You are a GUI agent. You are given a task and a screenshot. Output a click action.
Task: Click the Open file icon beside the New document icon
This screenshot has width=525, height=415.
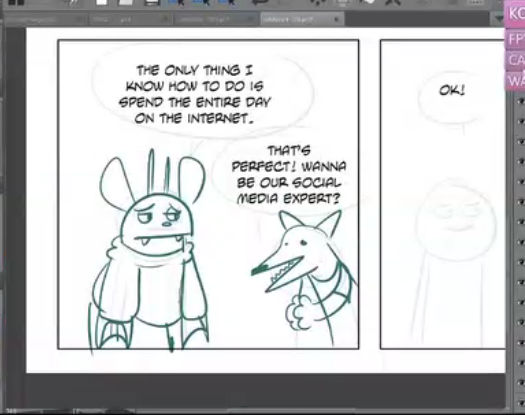pyautogui.click(x=126, y=2)
